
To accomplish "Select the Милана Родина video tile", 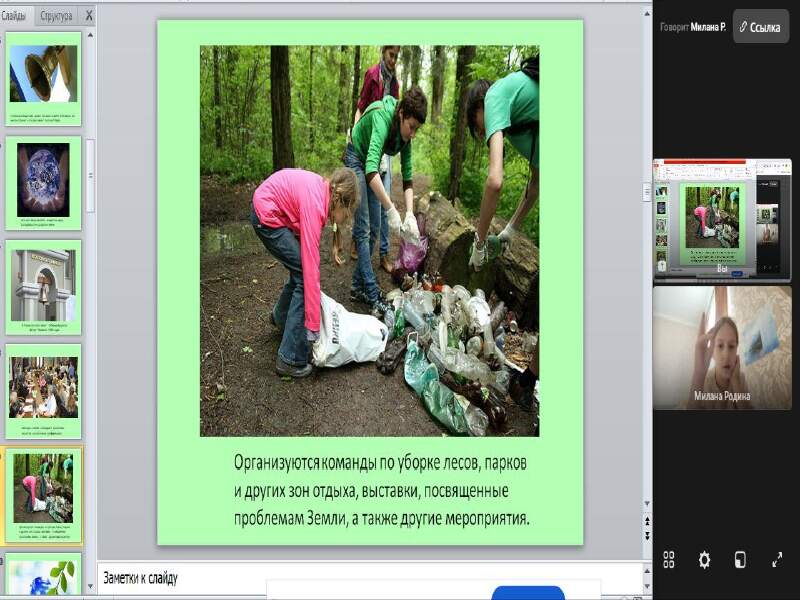I will click(x=722, y=347).
